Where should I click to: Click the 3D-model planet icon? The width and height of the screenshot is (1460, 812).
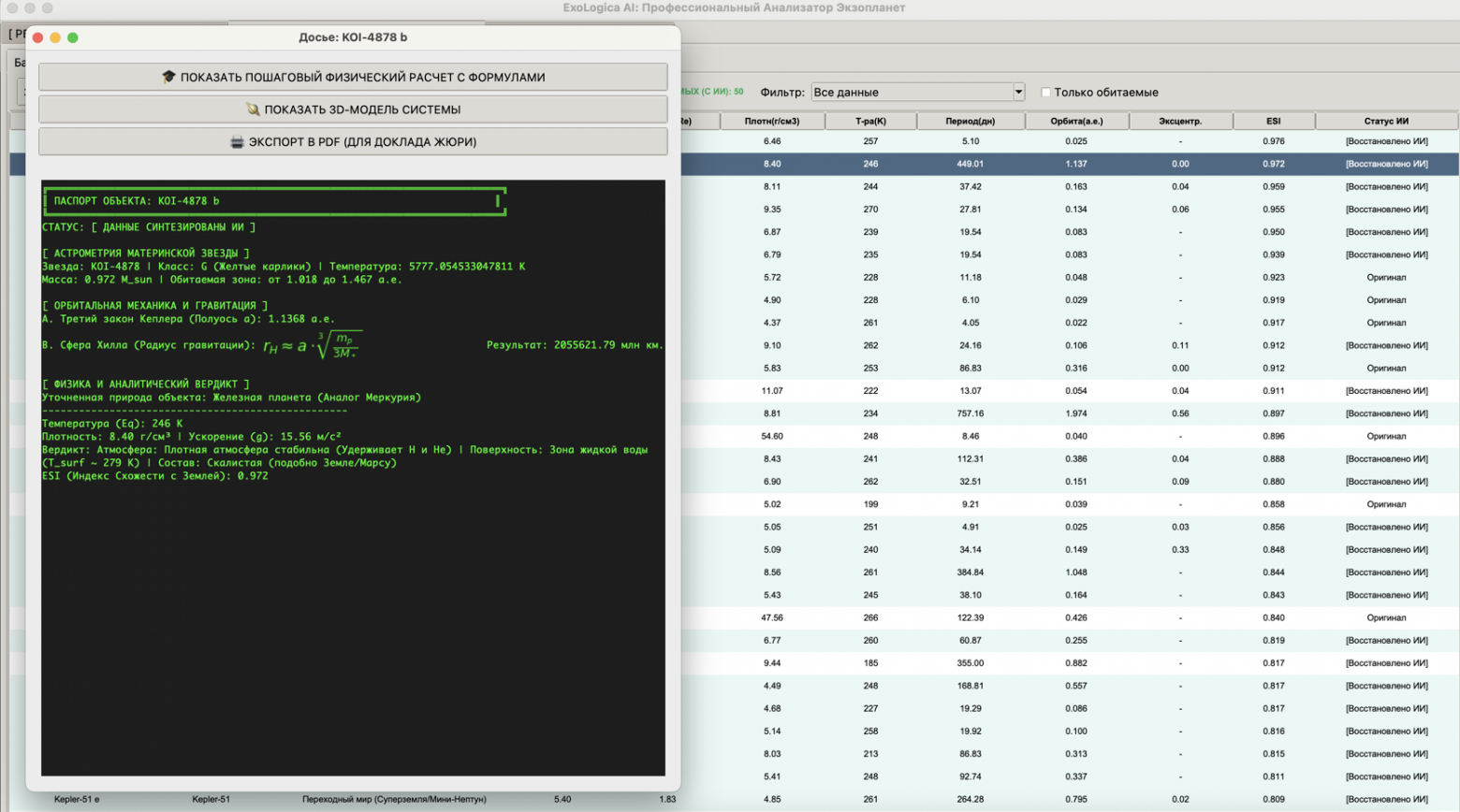click(253, 109)
